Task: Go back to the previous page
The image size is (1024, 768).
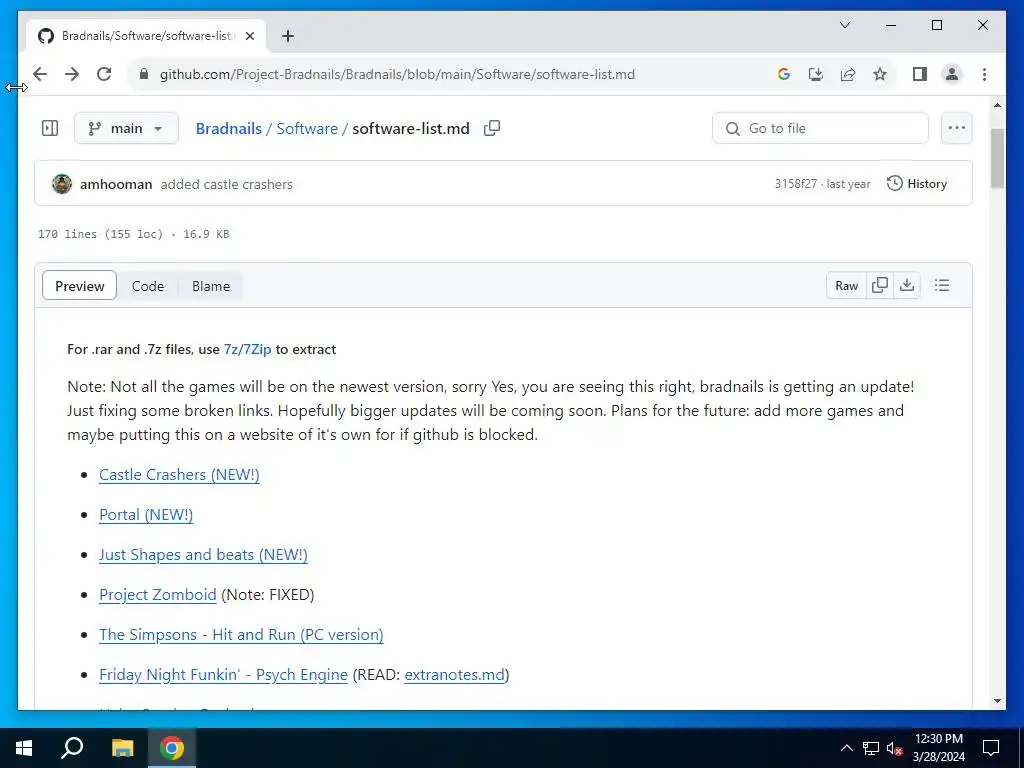Action: point(40,74)
